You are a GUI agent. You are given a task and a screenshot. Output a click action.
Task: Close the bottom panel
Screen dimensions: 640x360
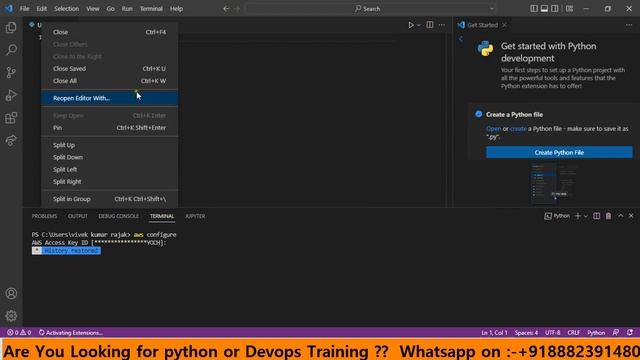[x=631, y=216]
